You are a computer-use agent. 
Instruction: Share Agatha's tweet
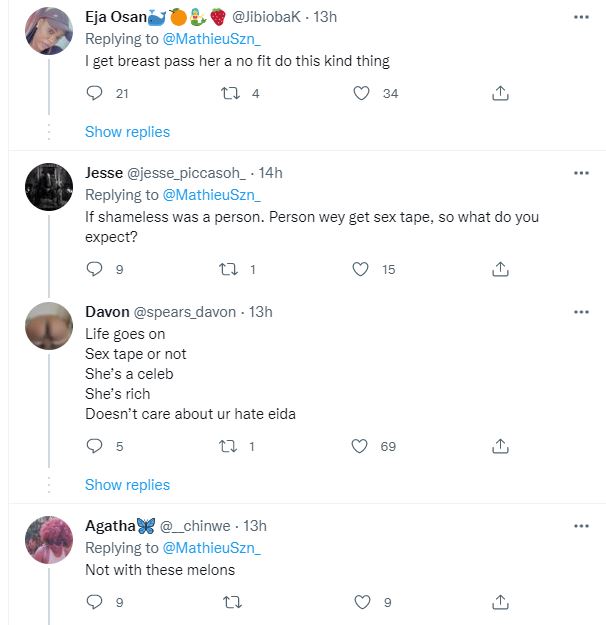[x=501, y=602]
